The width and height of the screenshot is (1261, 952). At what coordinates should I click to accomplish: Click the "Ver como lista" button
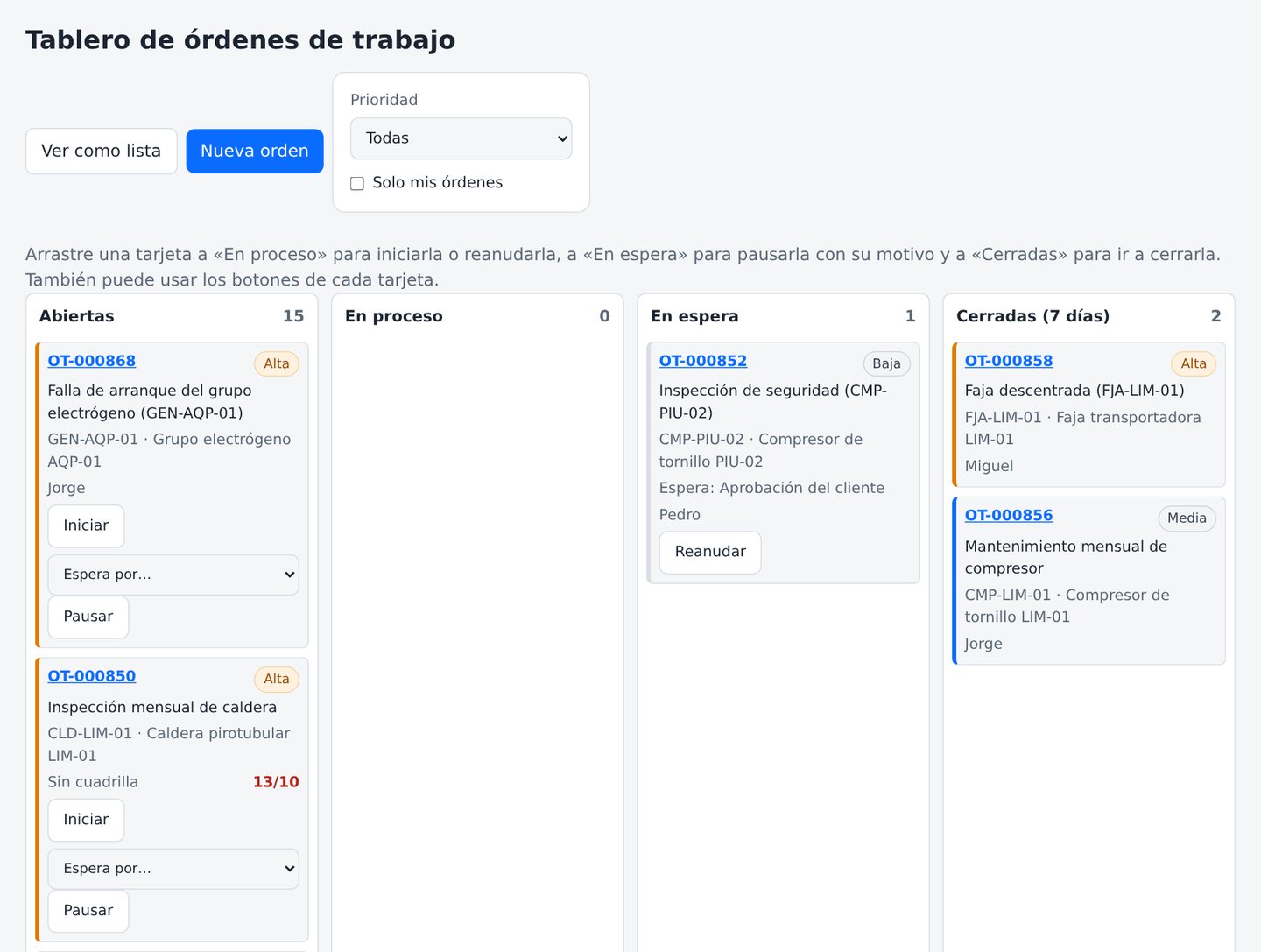[102, 151]
